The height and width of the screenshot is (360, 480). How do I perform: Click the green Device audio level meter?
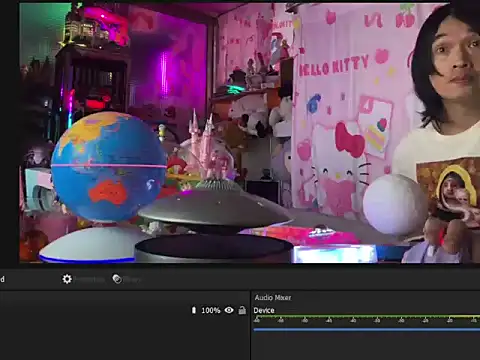coord(367,317)
